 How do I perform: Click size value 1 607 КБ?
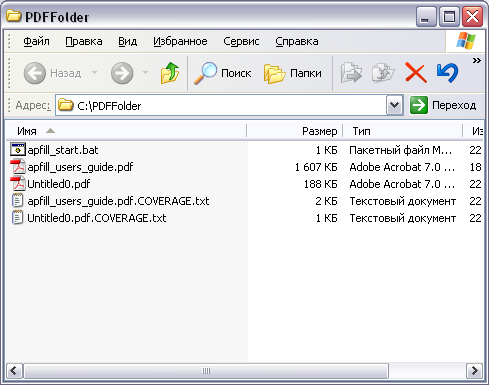pos(316,167)
